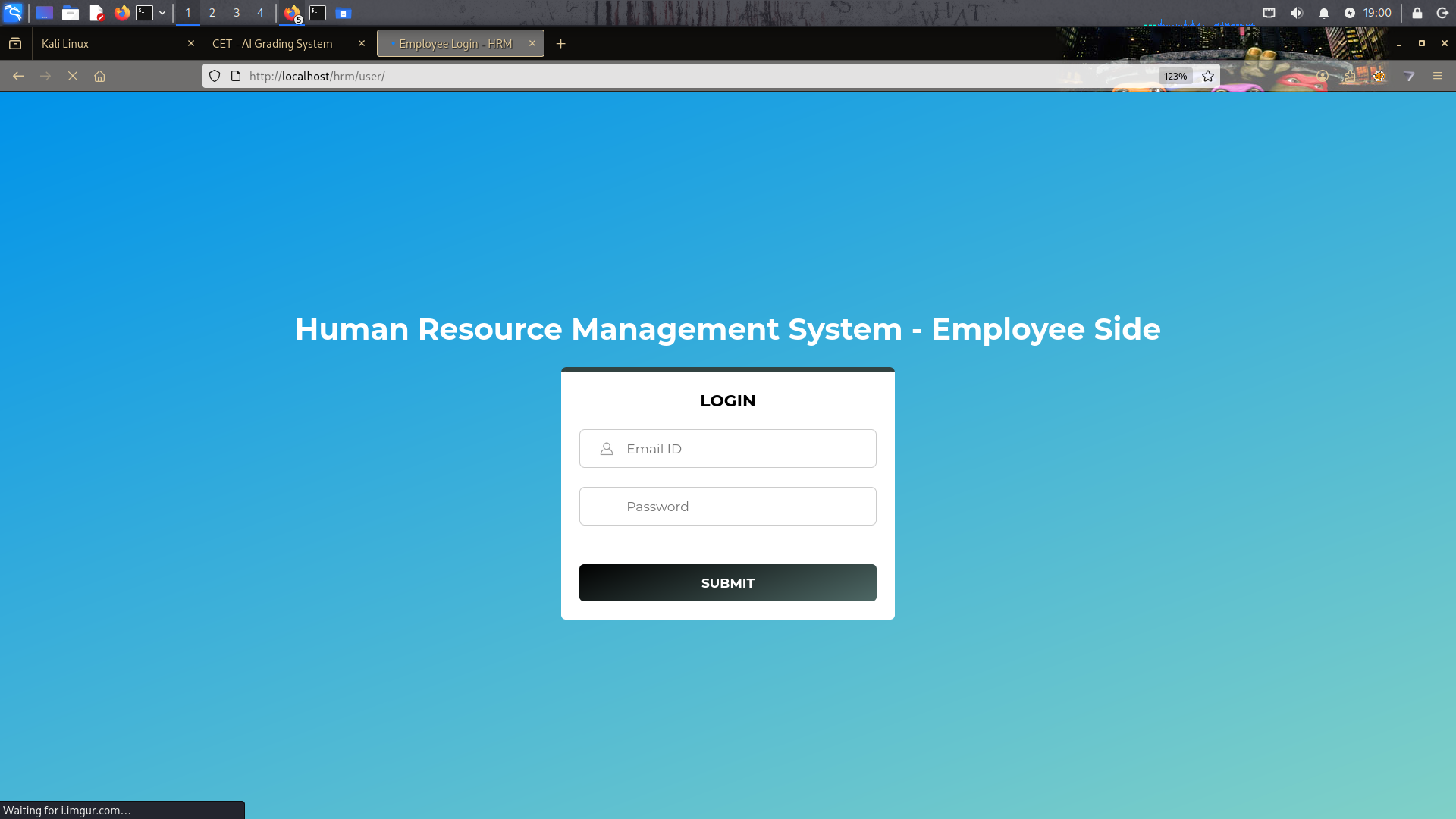Lock the screen from panel
Screen dimensions: 1456x819
click(x=1417, y=13)
